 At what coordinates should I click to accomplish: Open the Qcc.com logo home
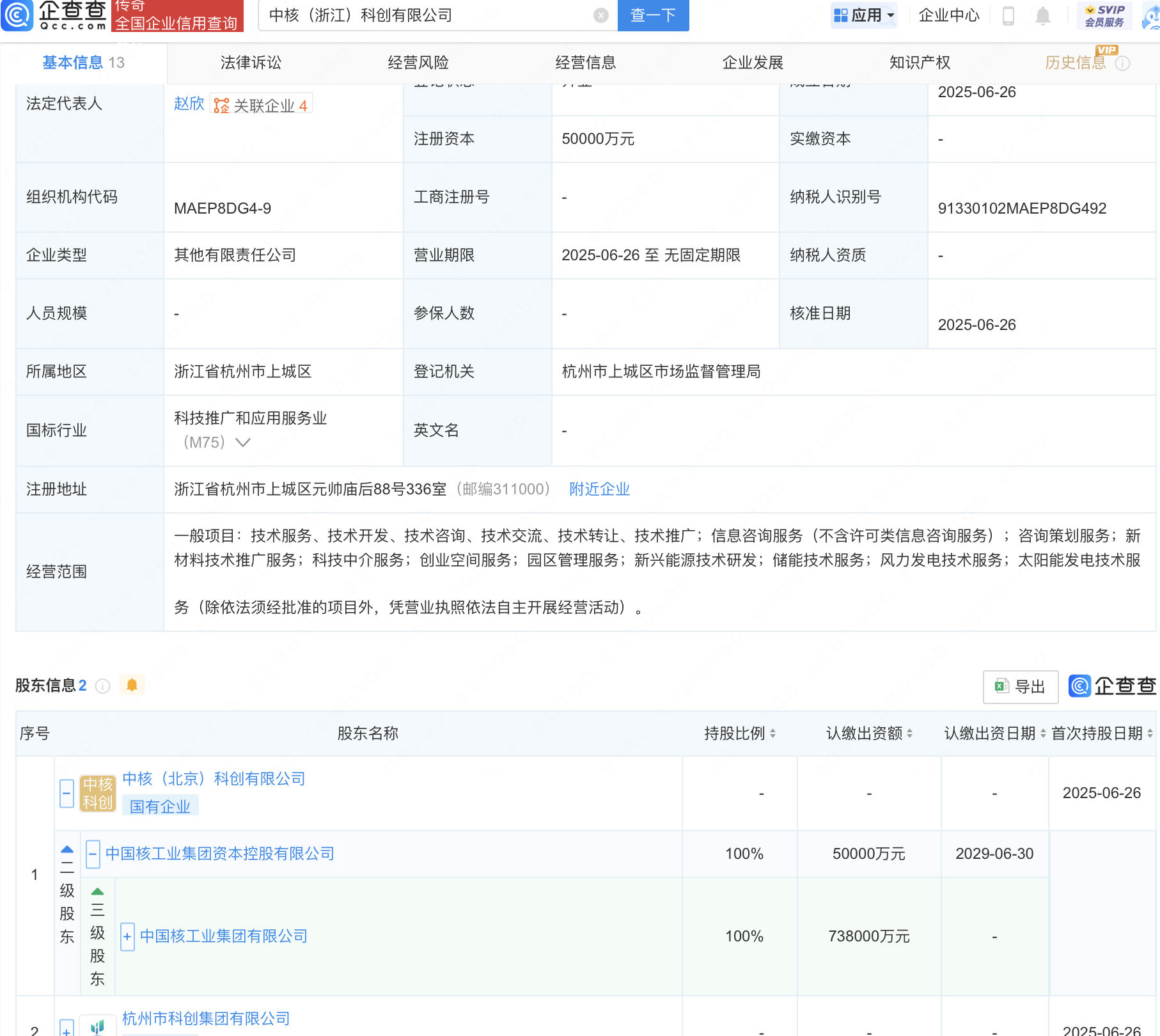(54, 15)
